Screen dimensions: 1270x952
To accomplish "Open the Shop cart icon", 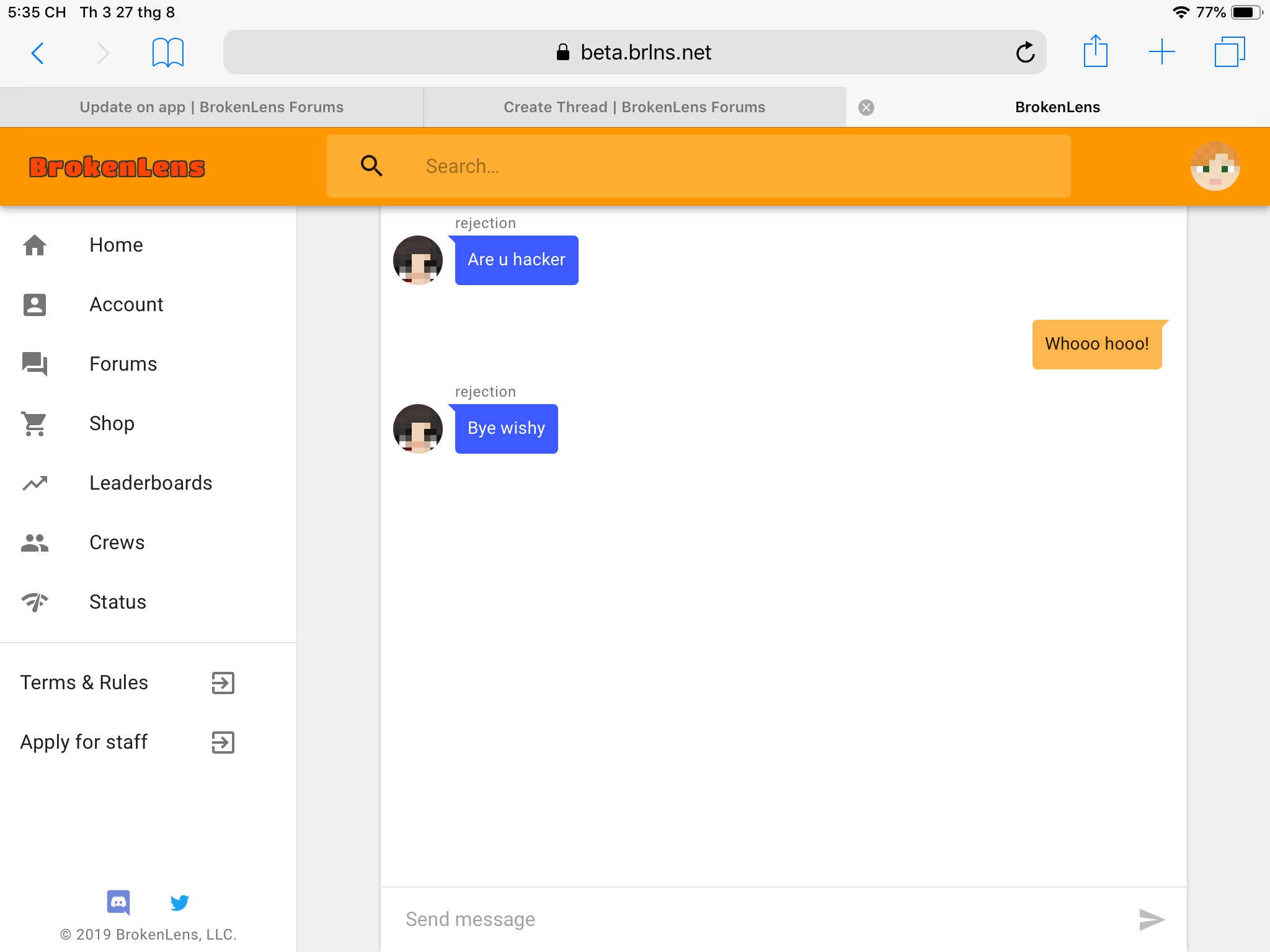I will [x=35, y=424].
